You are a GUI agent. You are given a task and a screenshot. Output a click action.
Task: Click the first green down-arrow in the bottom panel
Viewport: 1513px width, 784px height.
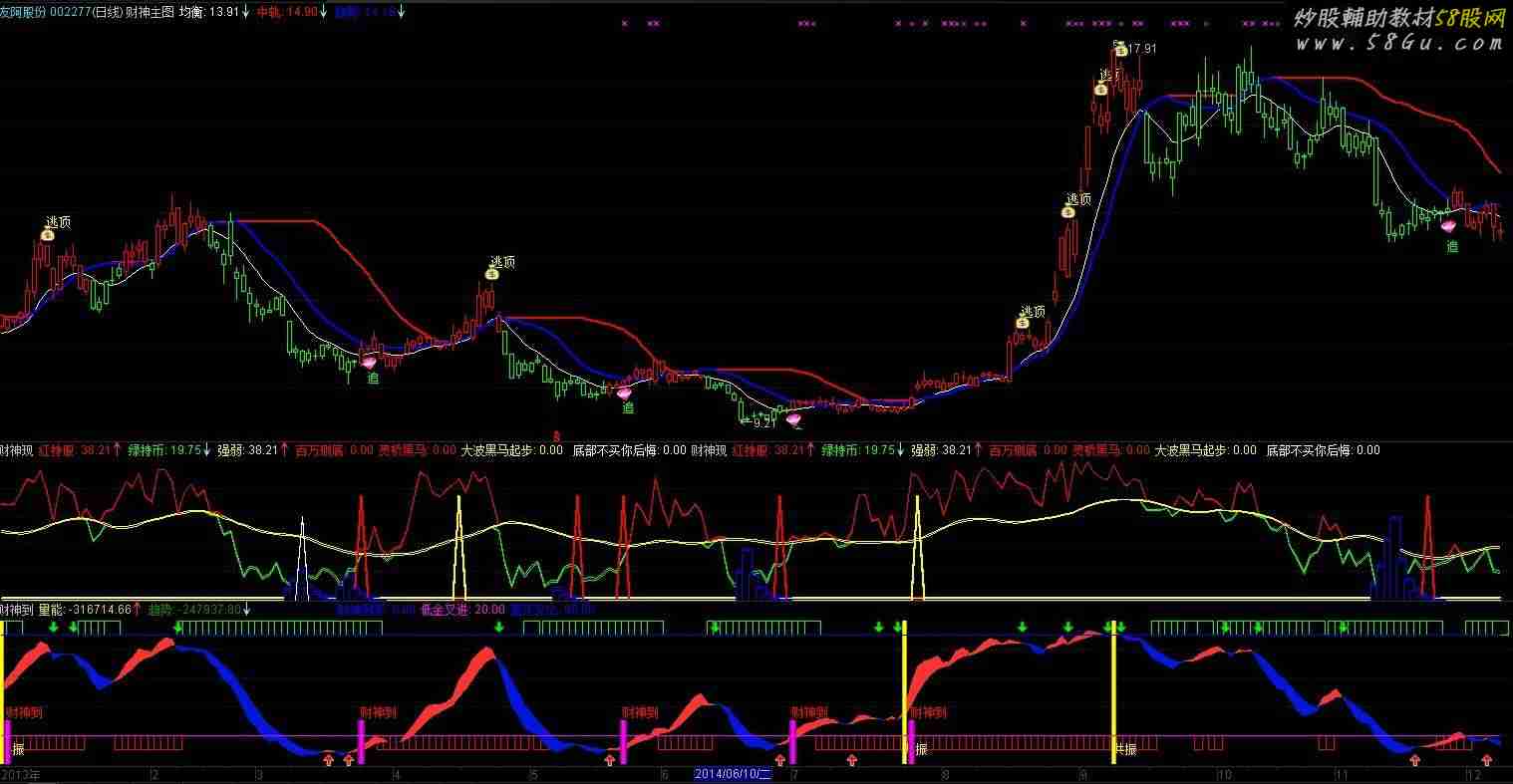tap(53, 627)
